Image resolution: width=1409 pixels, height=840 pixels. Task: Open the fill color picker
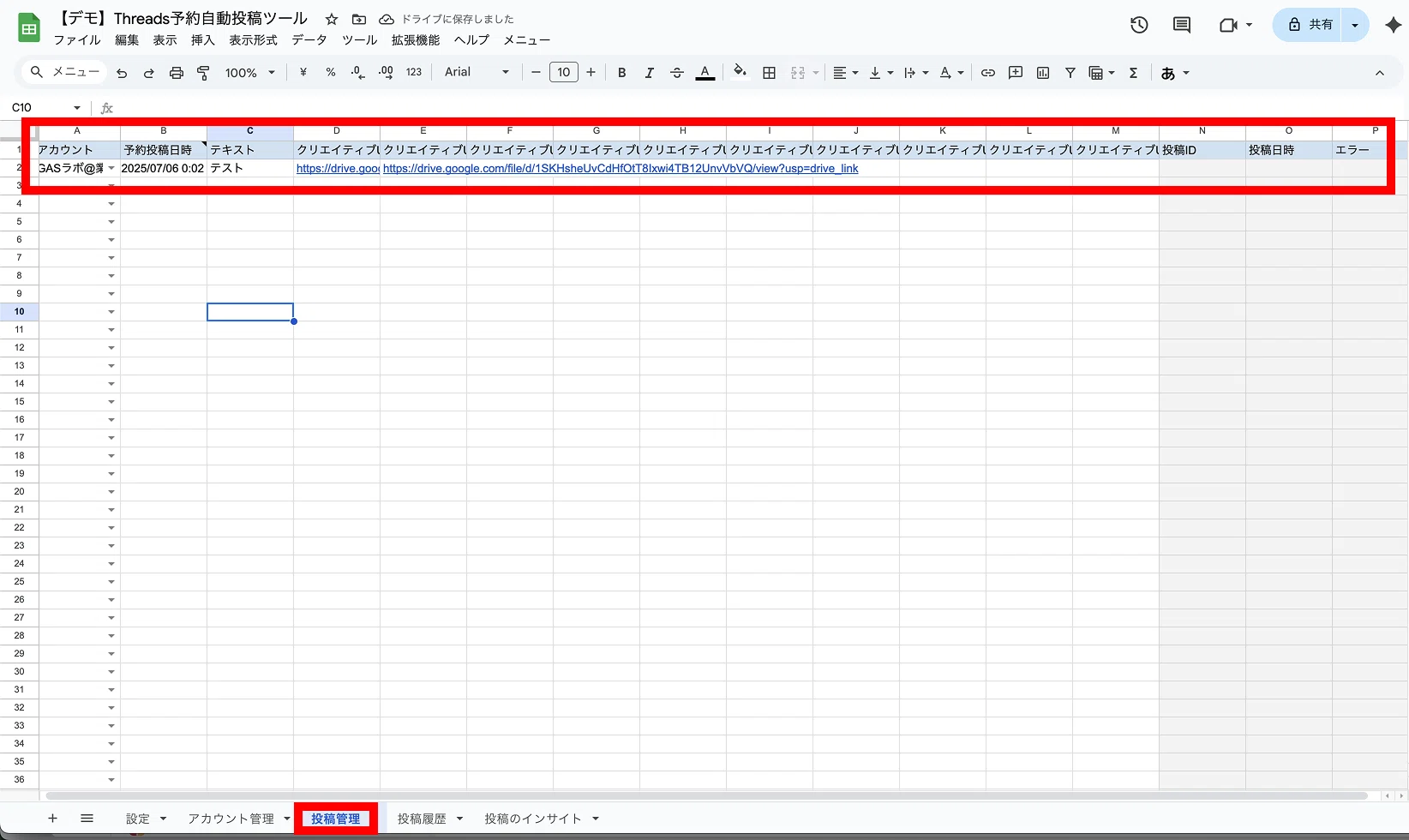740,73
